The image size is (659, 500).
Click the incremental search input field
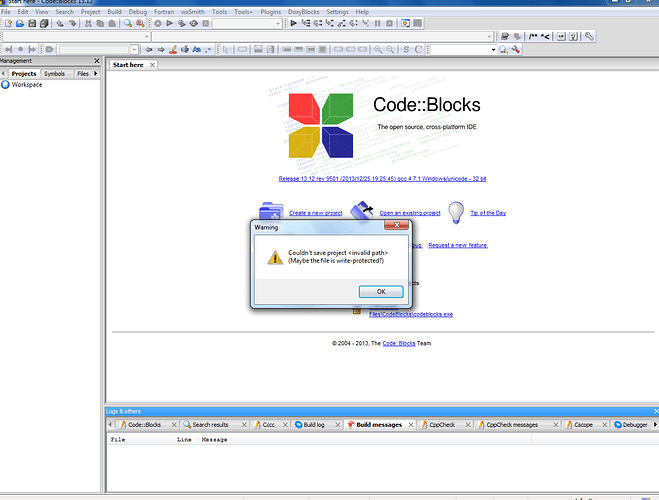(95, 50)
